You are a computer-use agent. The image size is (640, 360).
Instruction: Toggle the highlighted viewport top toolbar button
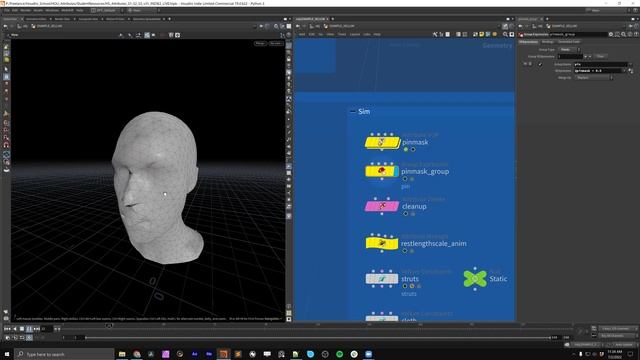click(x=147, y=35)
